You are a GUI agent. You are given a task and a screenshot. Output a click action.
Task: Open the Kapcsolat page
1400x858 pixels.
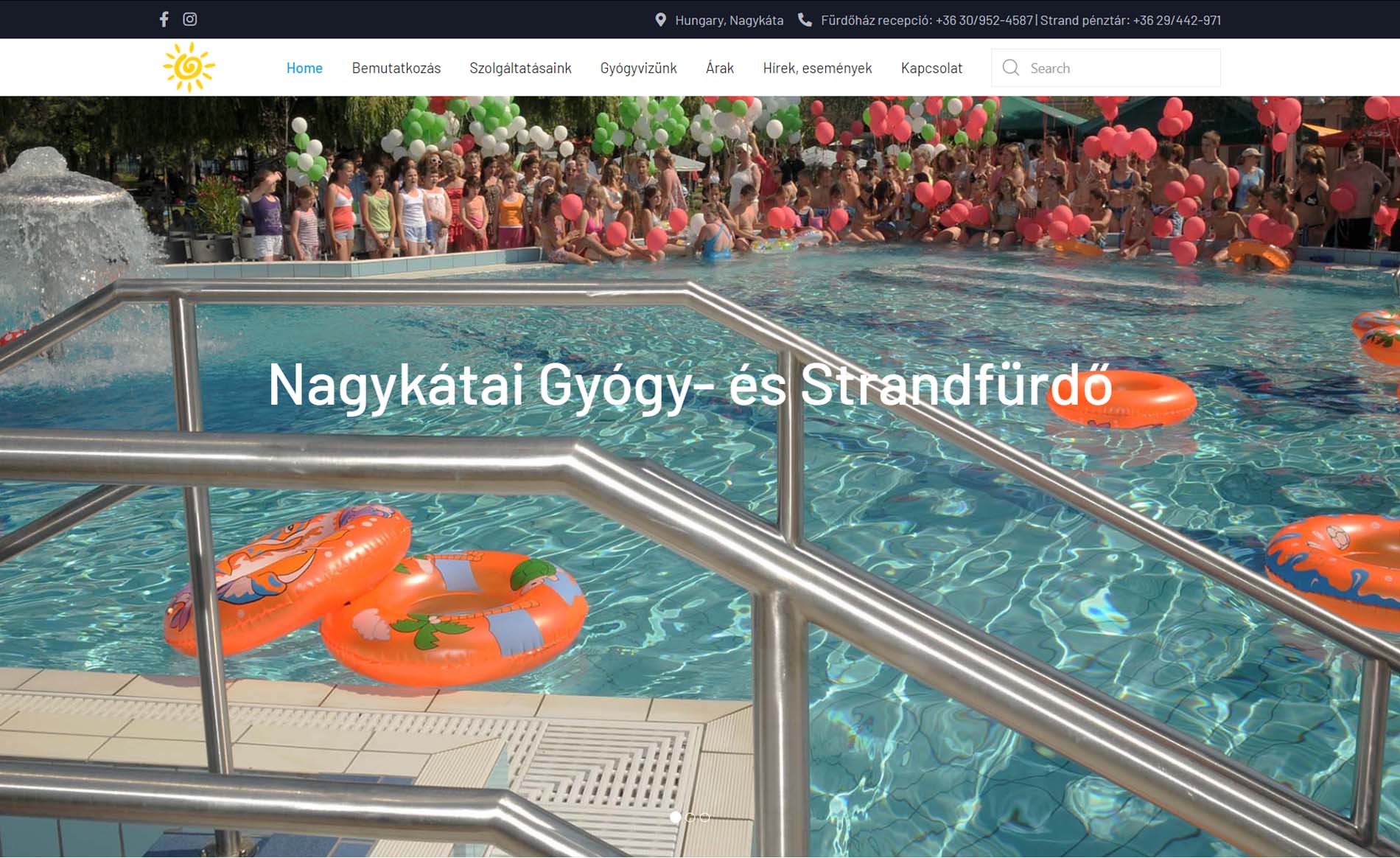coord(931,68)
